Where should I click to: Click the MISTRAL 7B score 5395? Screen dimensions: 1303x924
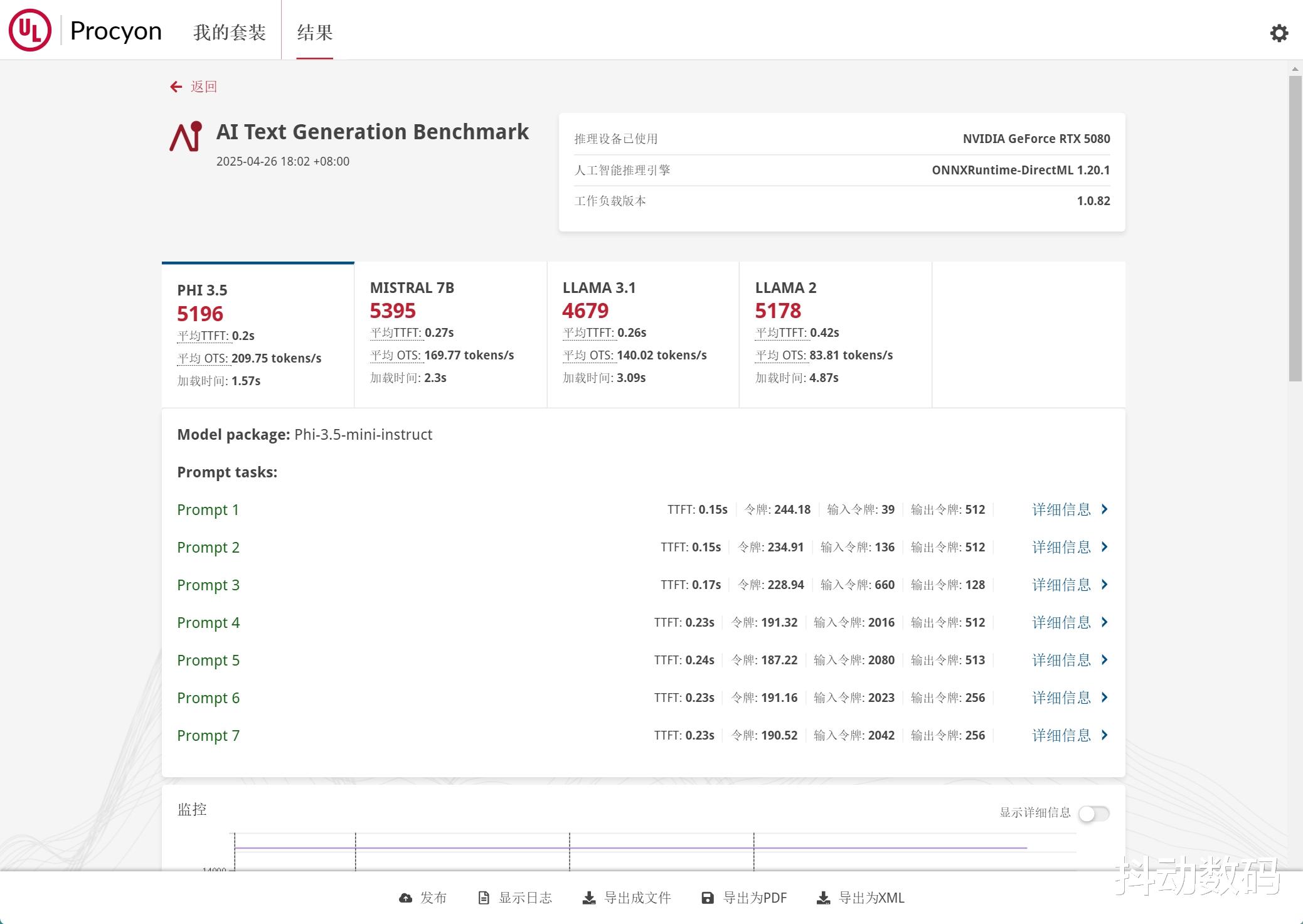(393, 311)
